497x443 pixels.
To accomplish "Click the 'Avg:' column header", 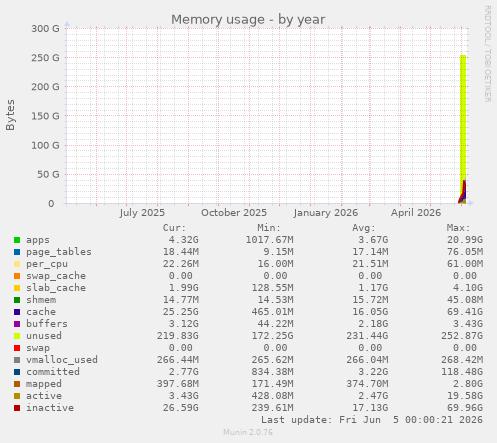I will 364,228.
